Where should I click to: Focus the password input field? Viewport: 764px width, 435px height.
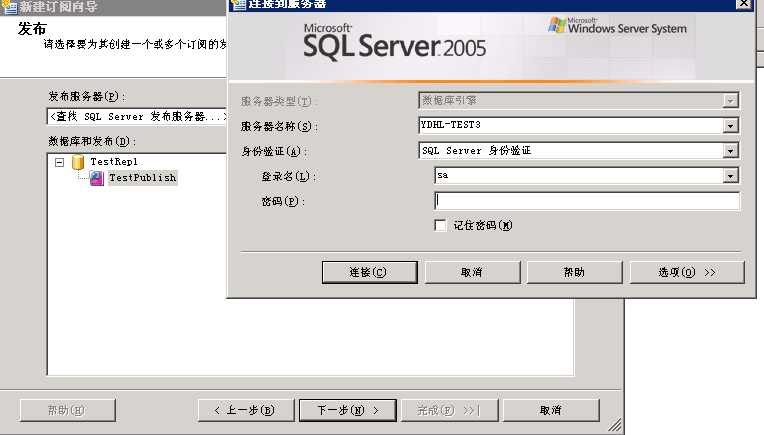[x=587, y=201]
